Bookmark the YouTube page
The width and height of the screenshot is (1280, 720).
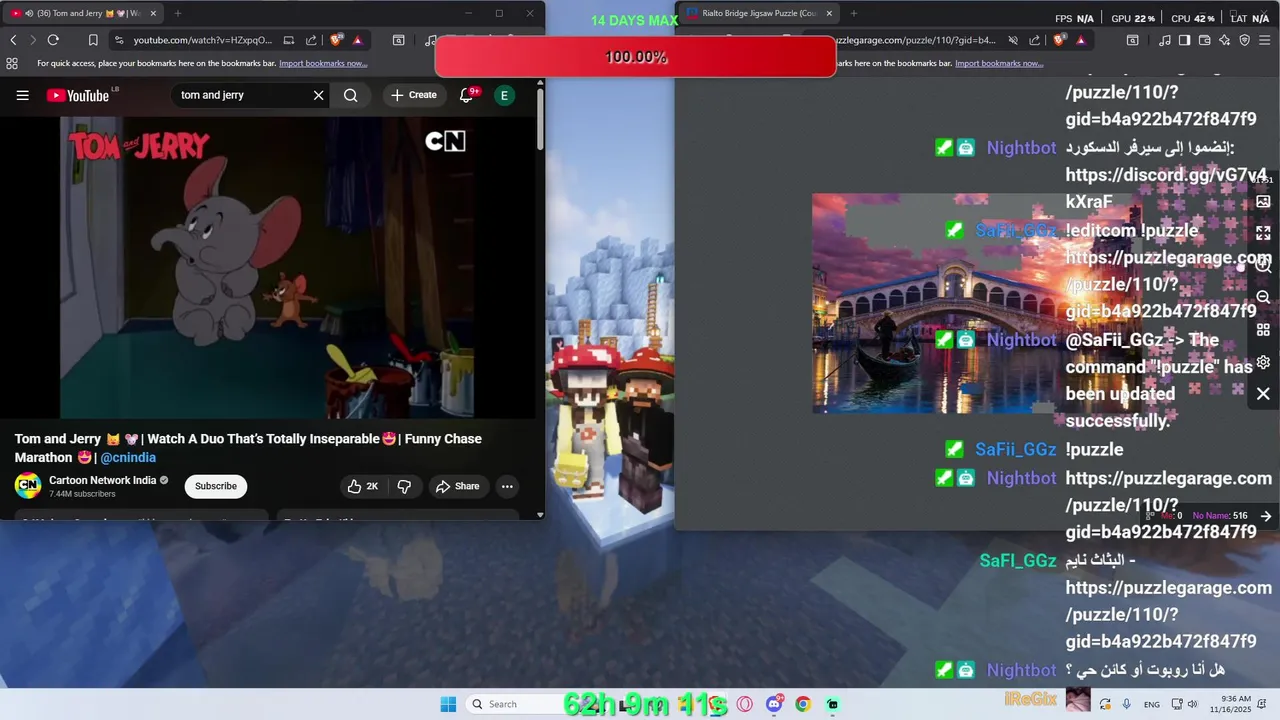(93, 40)
